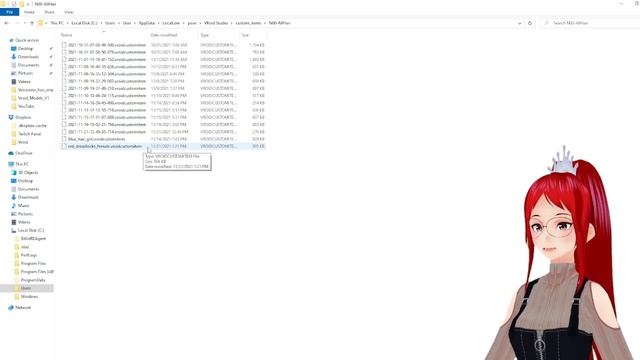Viewport: 640px width, 360px height.
Task: Select the file sized 1,794 KB
Action: (163, 45)
